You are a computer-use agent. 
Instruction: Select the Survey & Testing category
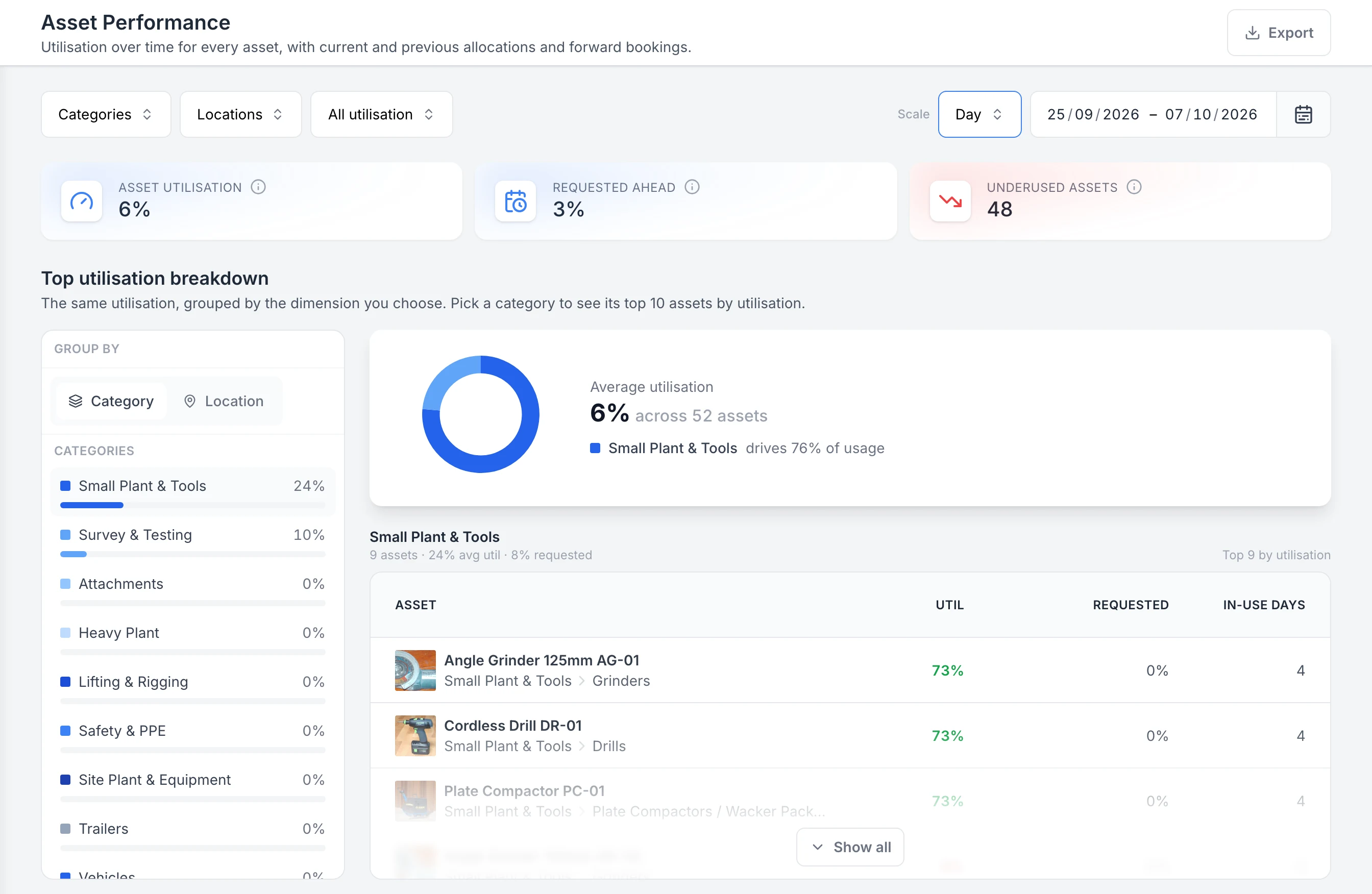192,541
